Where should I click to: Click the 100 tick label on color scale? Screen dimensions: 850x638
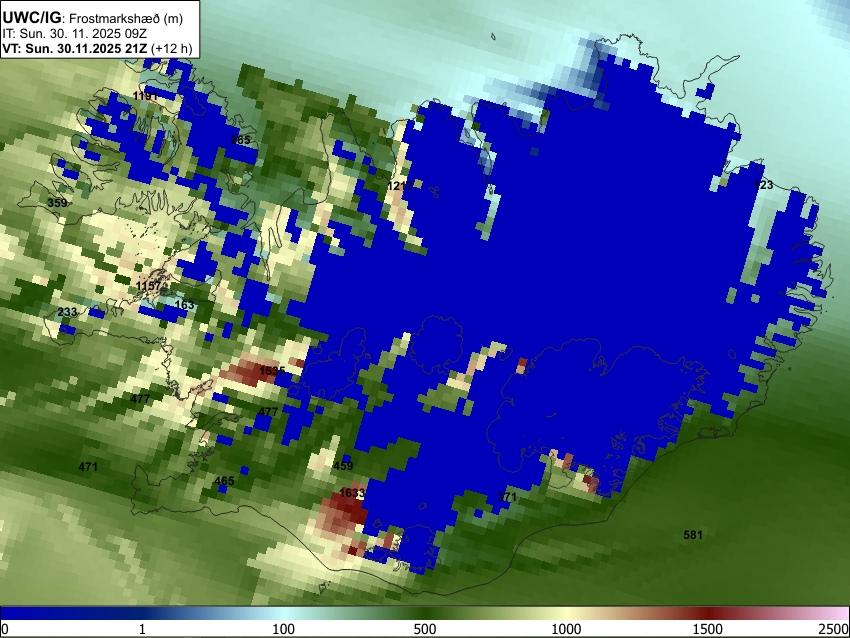tap(284, 629)
